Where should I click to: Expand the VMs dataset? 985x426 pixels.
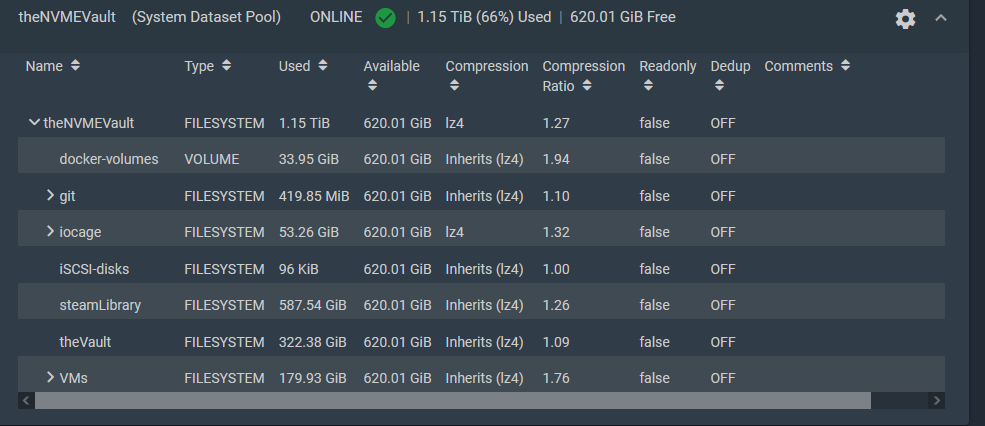50,377
